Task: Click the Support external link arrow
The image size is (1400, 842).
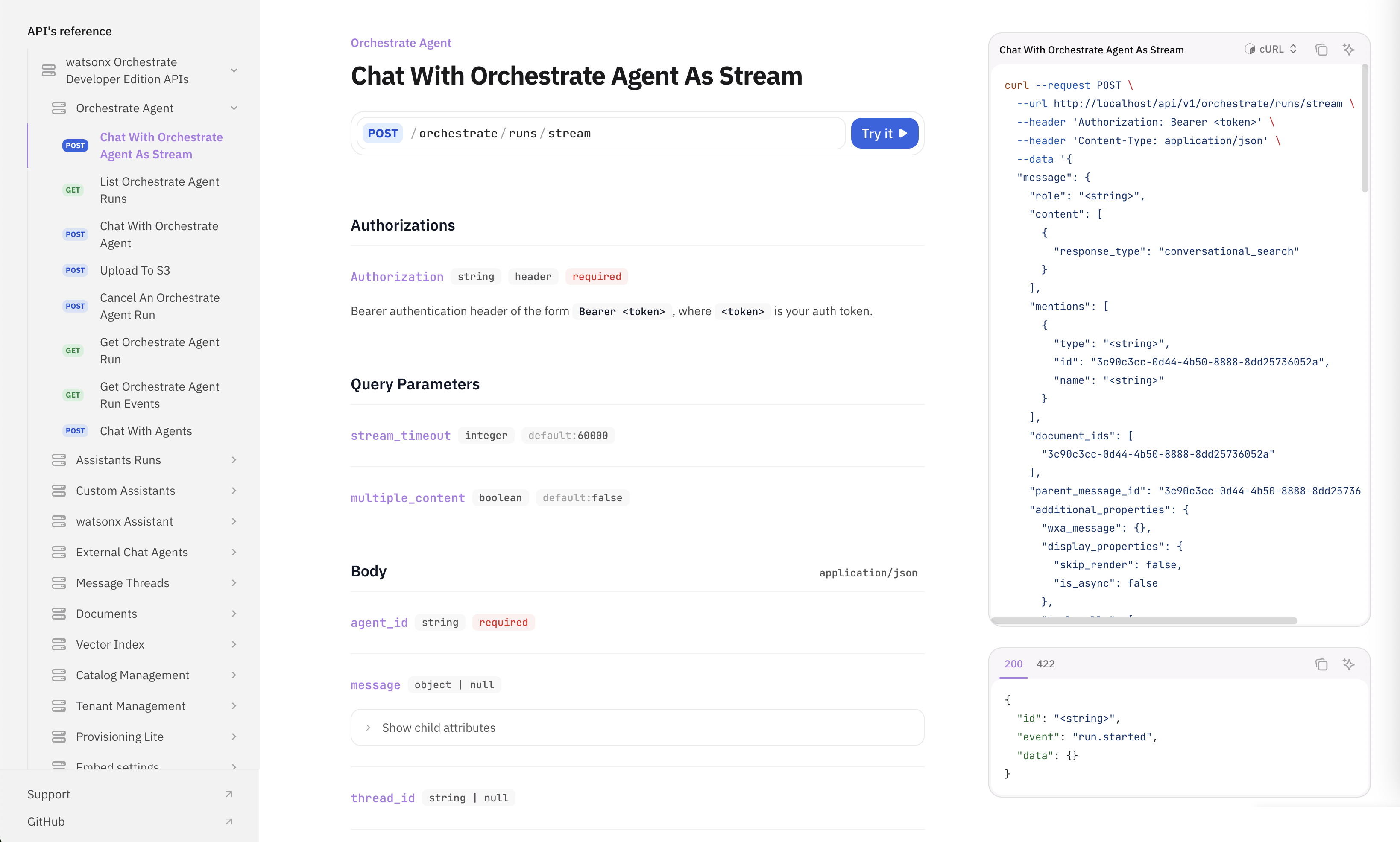Action: click(228, 794)
